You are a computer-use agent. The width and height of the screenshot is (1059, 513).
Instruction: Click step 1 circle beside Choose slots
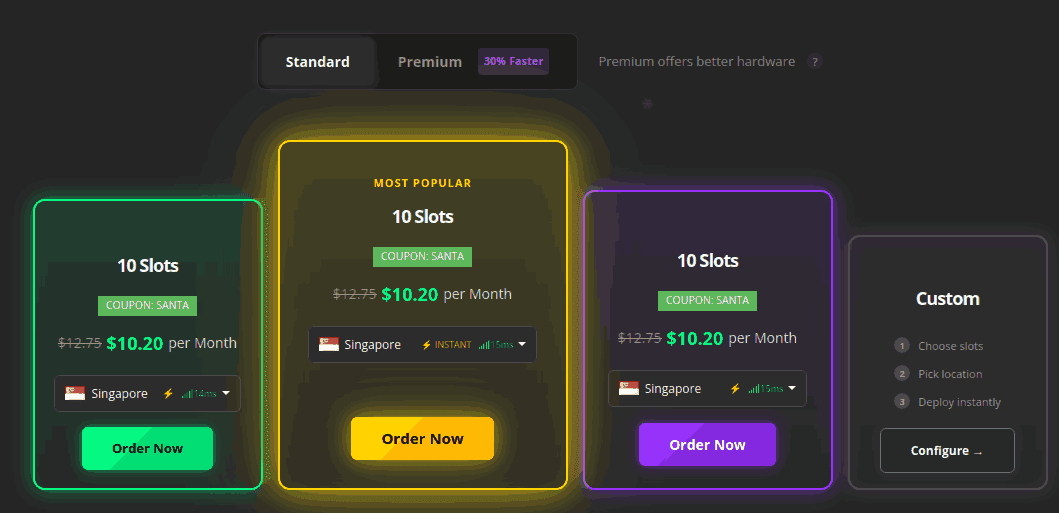coord(901,346)
